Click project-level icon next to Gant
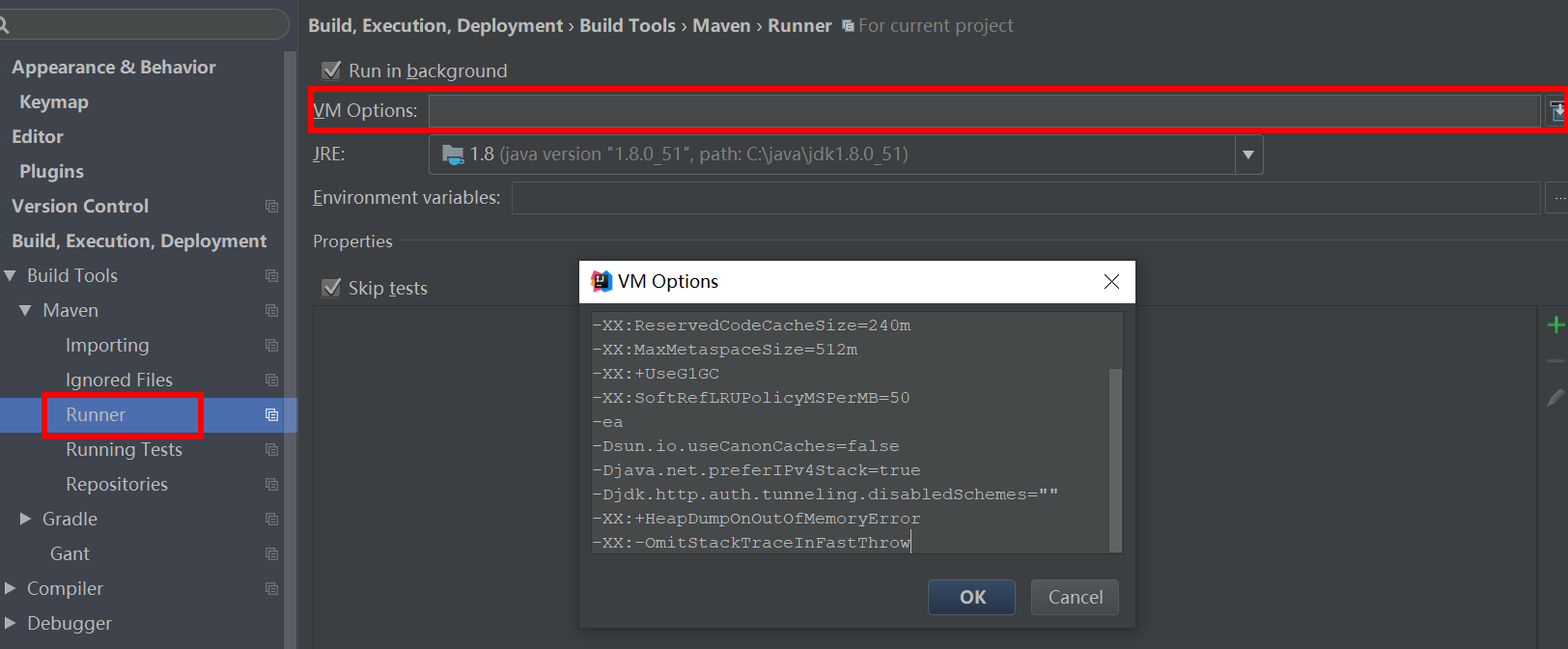Image resolution: width=1568 pixels, height=649 pixels. [x=271, y=553]
